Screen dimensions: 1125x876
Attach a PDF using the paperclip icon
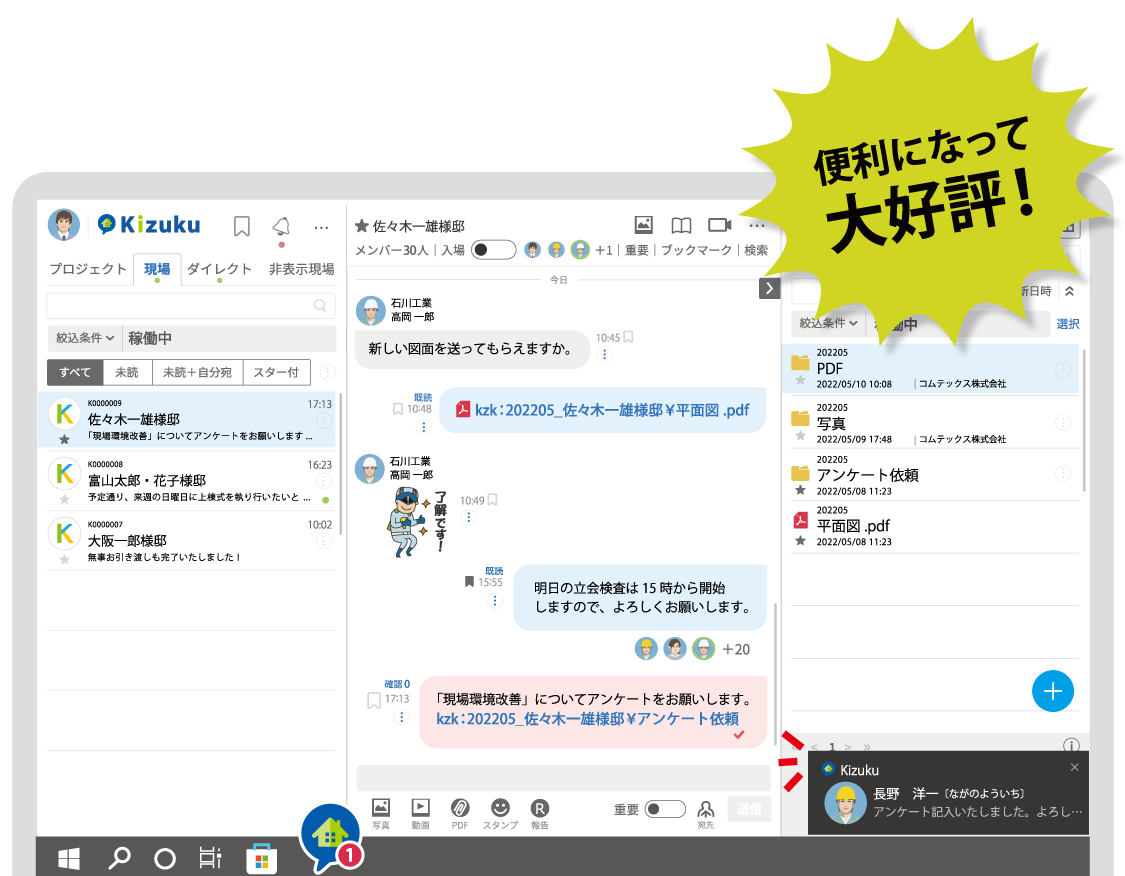[460, 810]
